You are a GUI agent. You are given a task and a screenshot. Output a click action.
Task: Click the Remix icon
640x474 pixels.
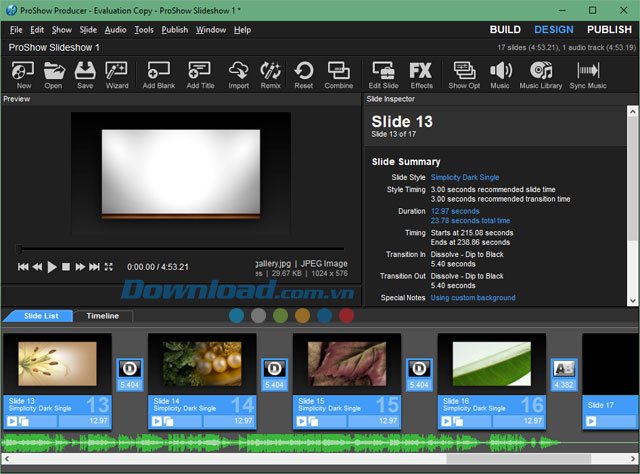coord(270,74)
